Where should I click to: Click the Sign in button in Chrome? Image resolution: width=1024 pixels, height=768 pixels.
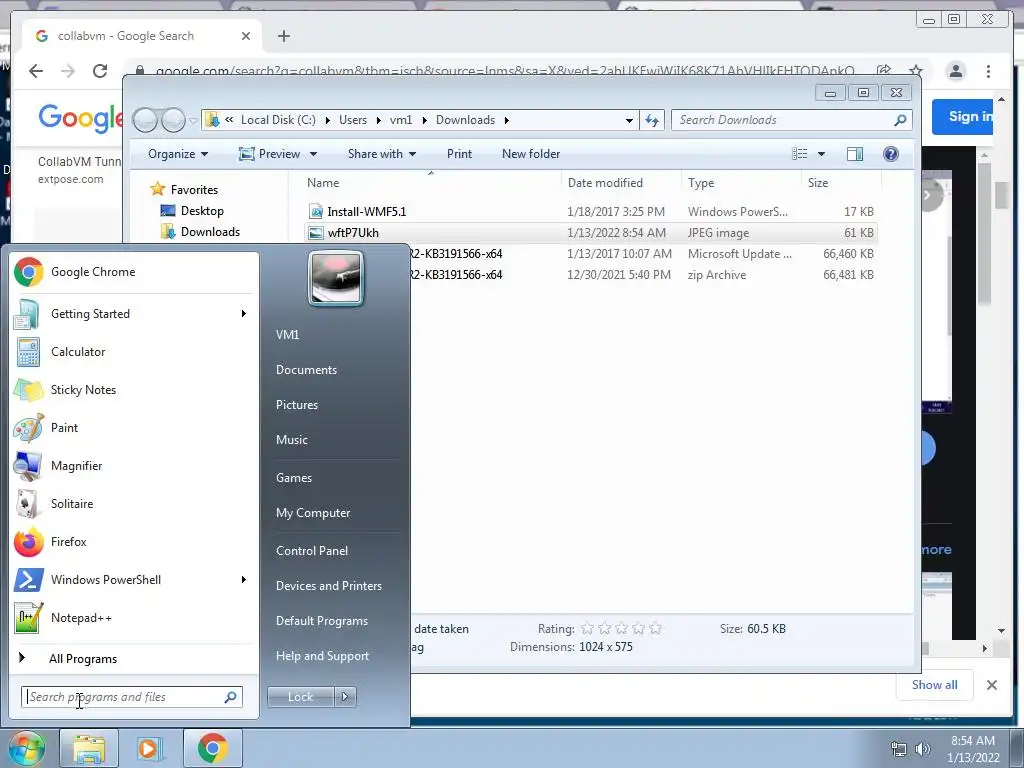pyautogui.click(x=964, y=117)
